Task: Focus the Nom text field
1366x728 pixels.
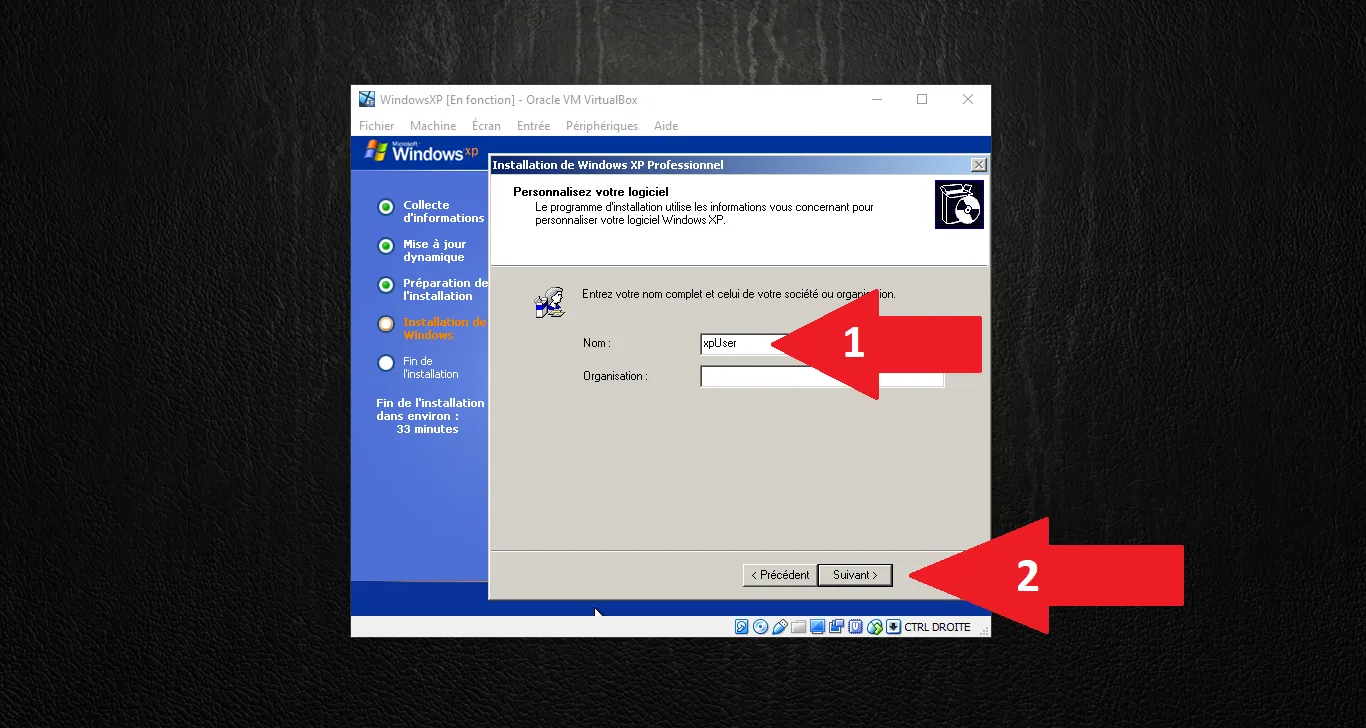Action: [x=738, y=344]
